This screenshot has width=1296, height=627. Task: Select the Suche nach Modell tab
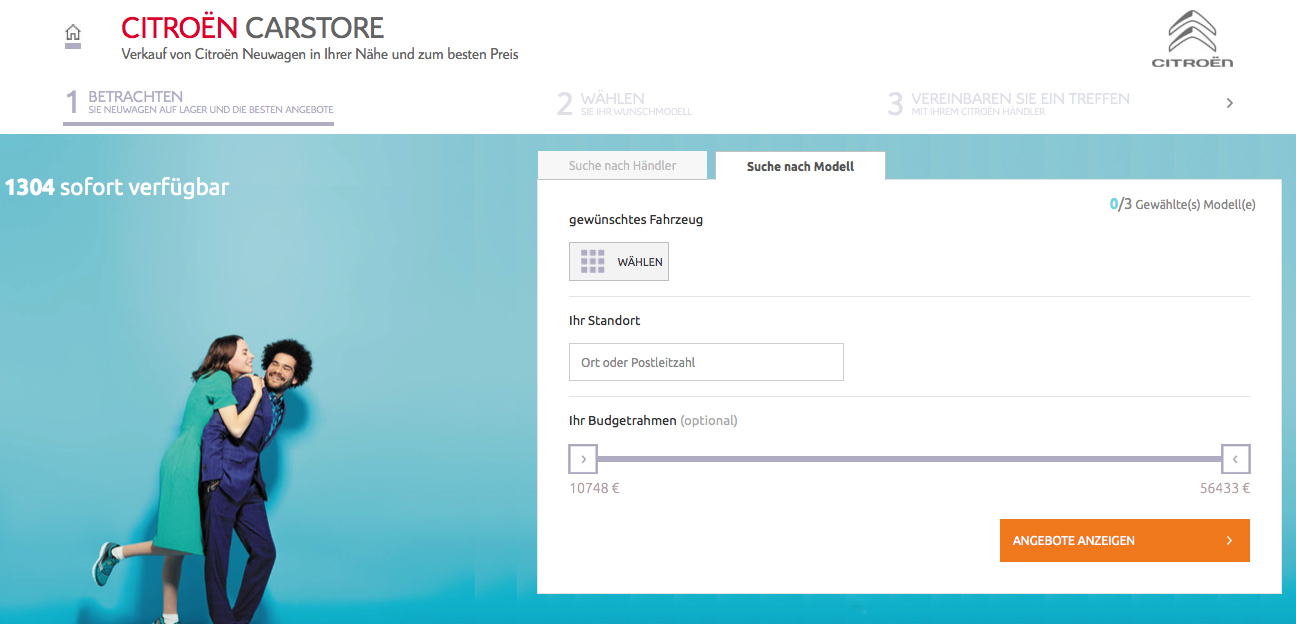800,167
